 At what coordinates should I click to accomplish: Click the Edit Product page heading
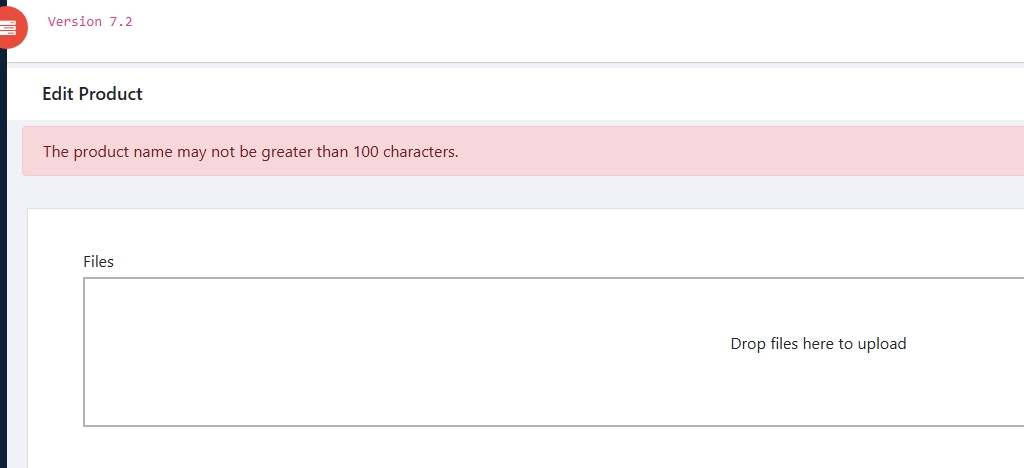point(92,94)
